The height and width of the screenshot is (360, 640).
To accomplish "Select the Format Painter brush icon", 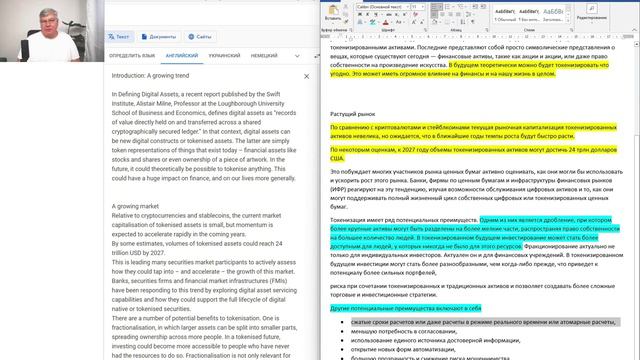I will [346, 22].
